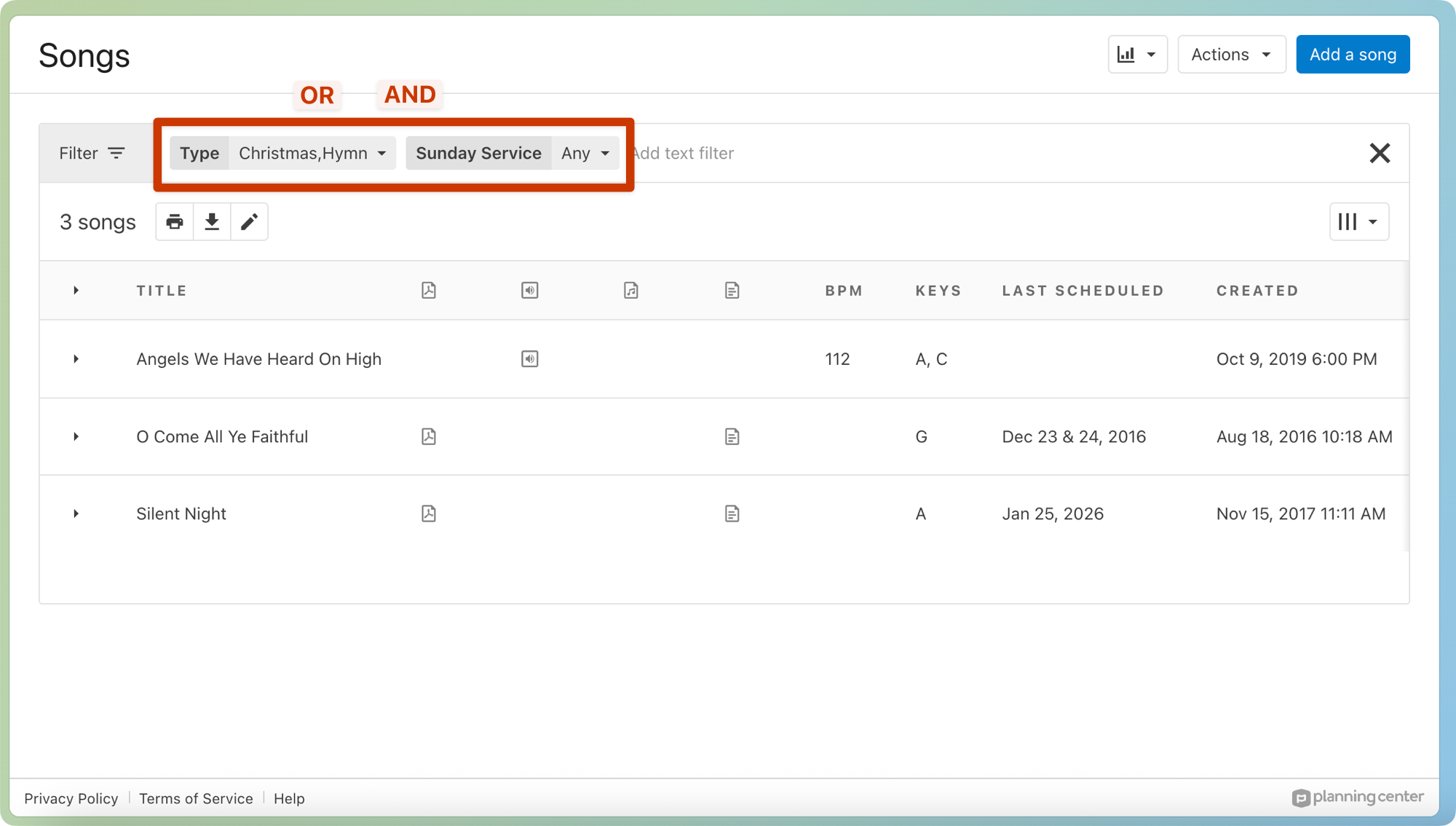Click the download songs icon
This screenshot has height=826, width=1456.
(x=212, y=221)
